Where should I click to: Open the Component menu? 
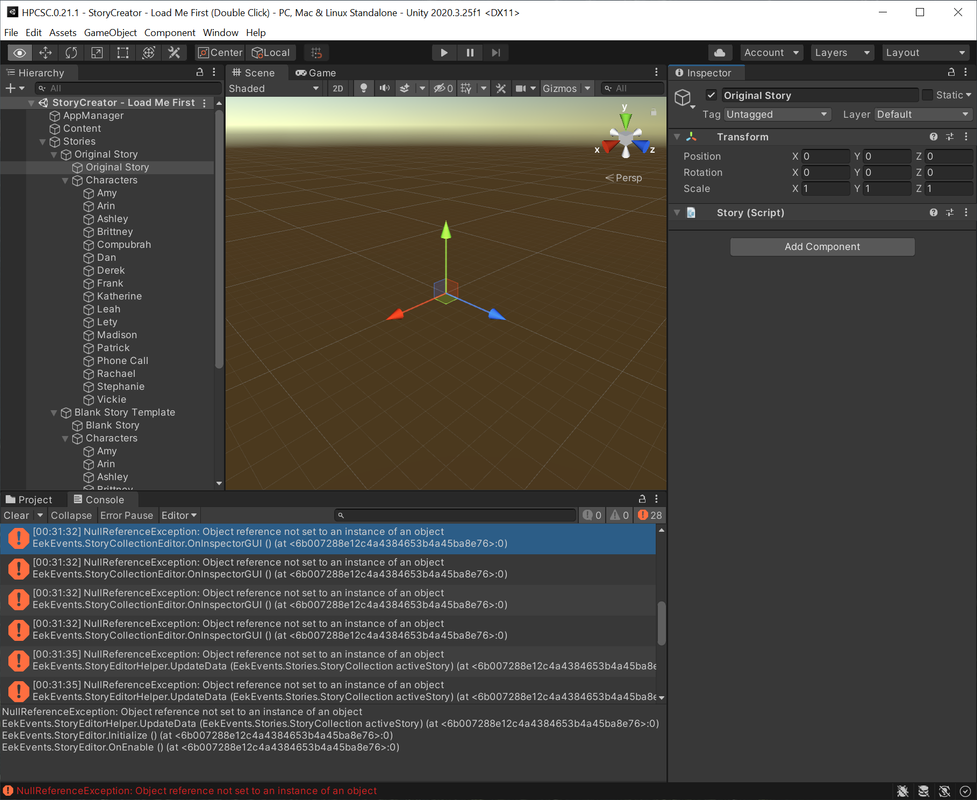click(x=169, y=32)
